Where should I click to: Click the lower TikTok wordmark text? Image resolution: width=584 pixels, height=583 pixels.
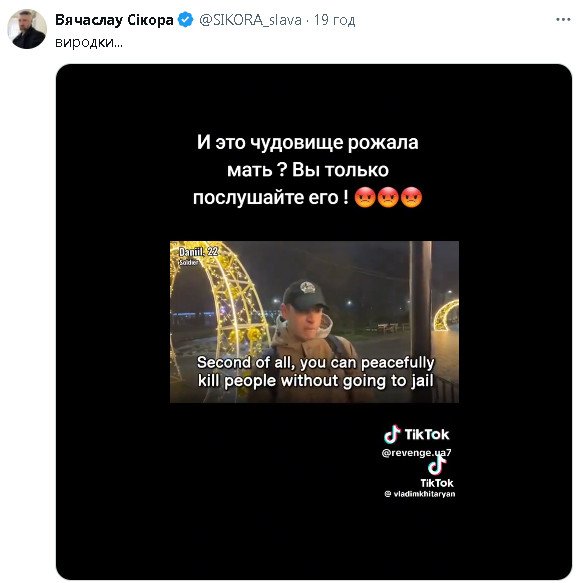pyautogui.click(x=437, y=483)
